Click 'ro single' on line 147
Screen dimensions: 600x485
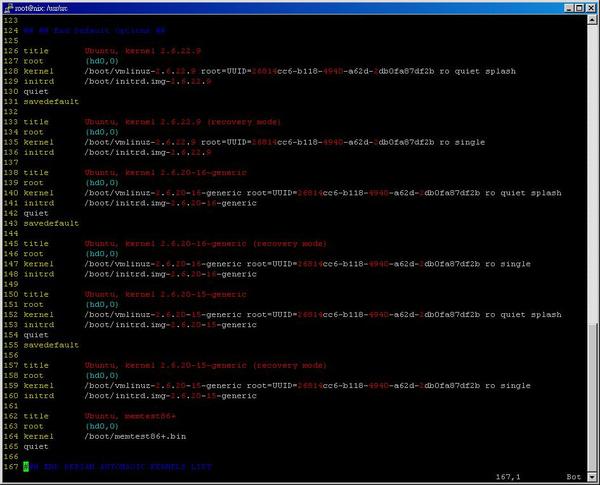click(x=508, y=264)
